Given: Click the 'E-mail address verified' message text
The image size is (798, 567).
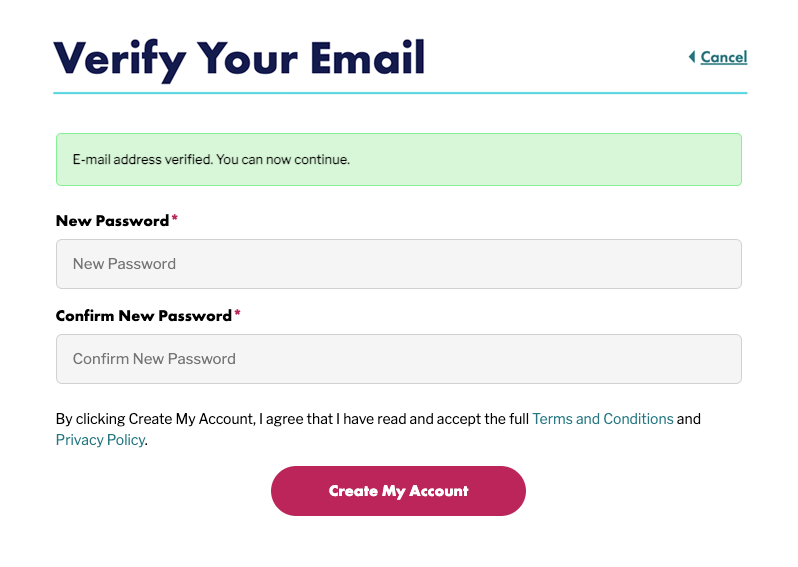Looking at the screenshot, I should click(x=143, y=160).
